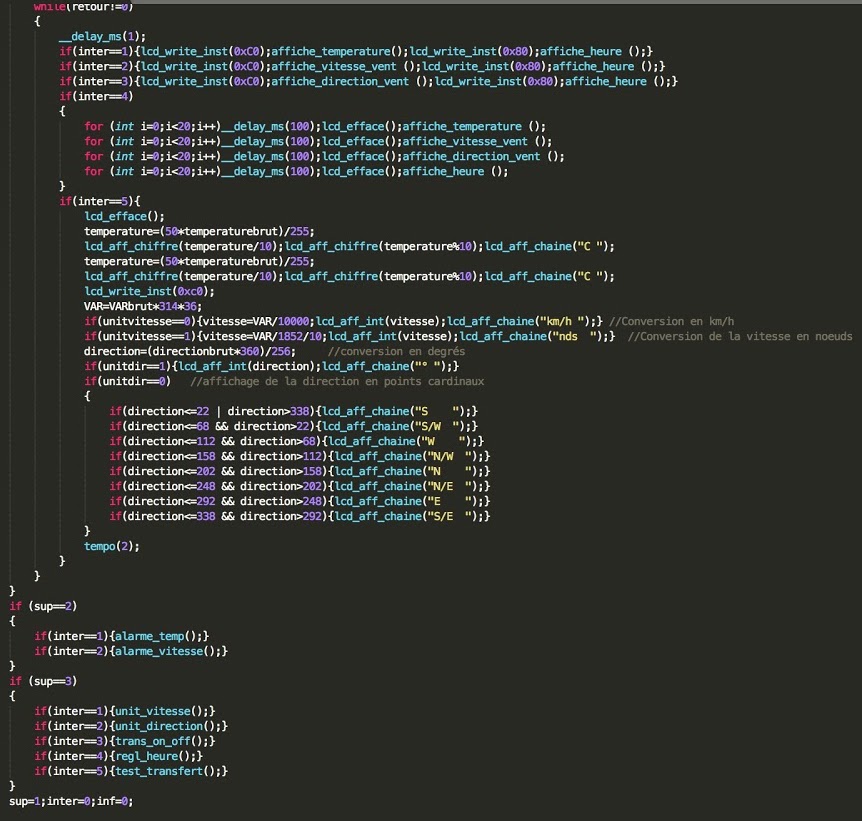Click the "Conversion de la vitesse en noeuds" comment
The width and height of the screenshot is (862, 821).
tap(745, 336)
